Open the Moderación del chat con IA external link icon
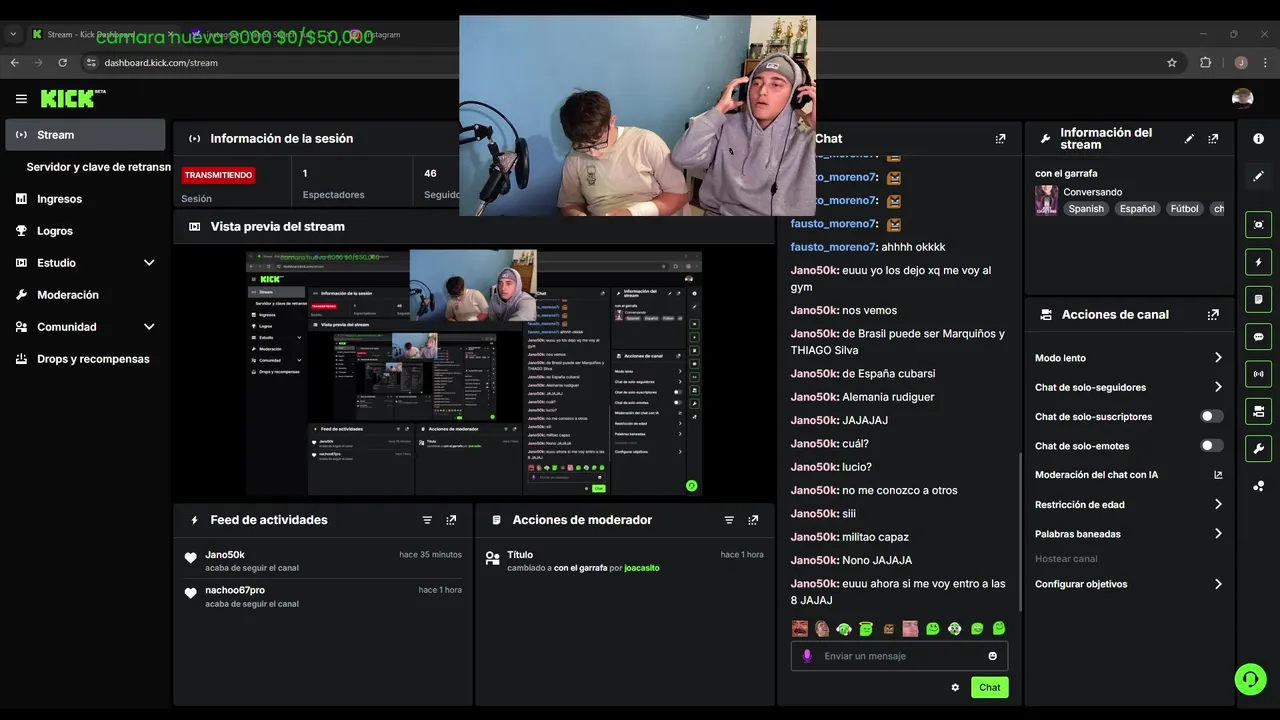The width and height of the screenshot is (1280, 720). [1218, 475]
